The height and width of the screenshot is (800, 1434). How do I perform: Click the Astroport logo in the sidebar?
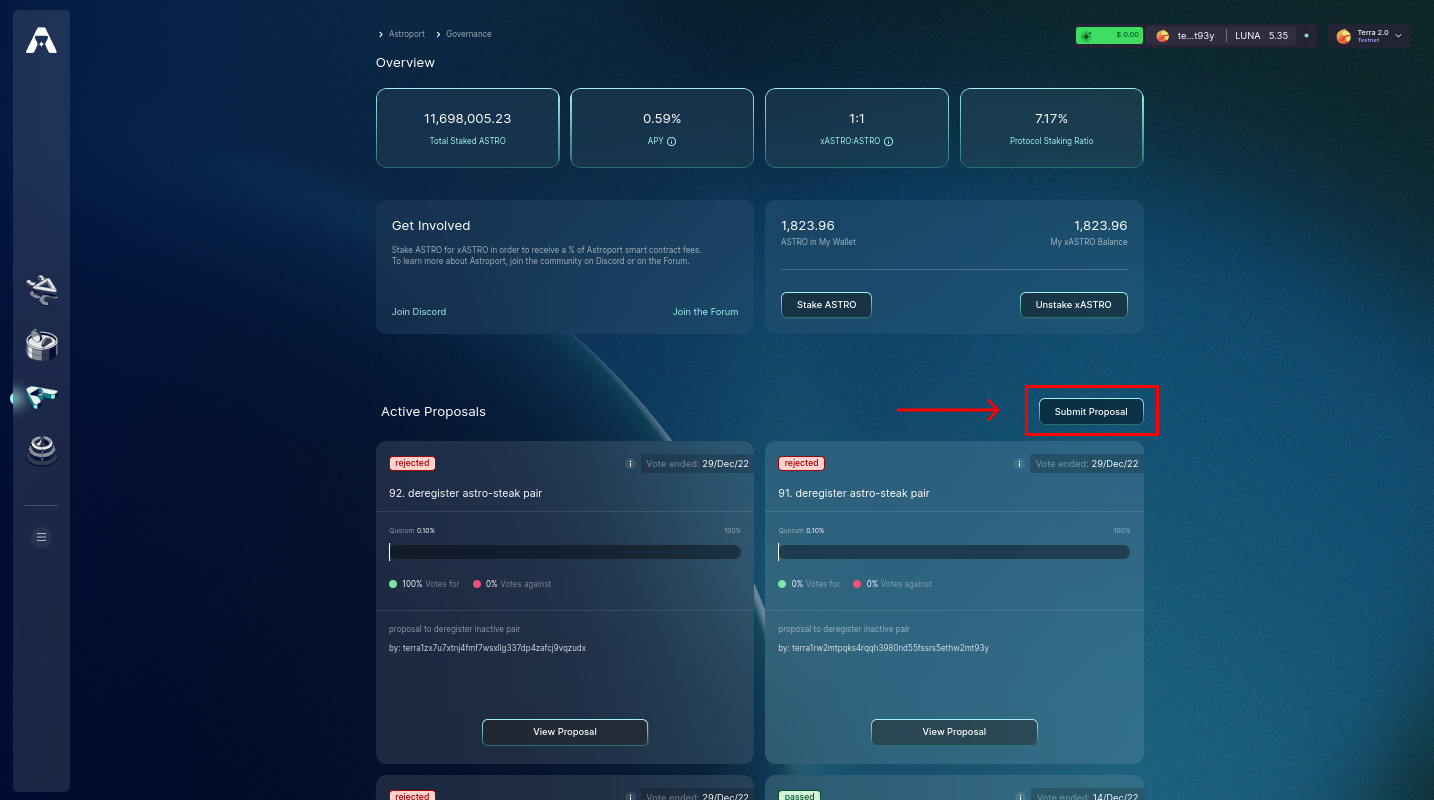click(41, 40)
